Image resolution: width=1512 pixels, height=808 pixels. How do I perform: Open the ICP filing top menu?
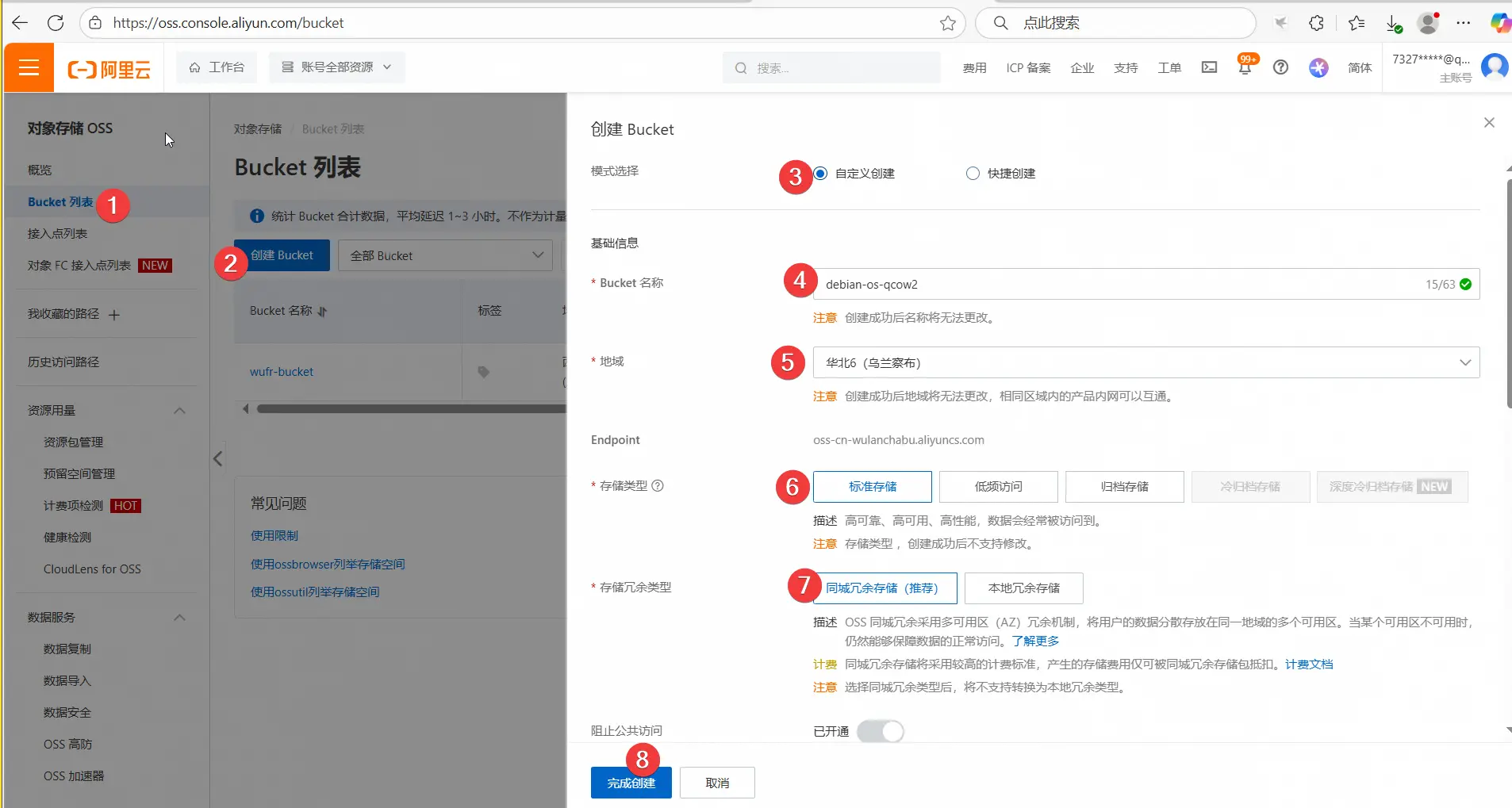coord(1028,68)
